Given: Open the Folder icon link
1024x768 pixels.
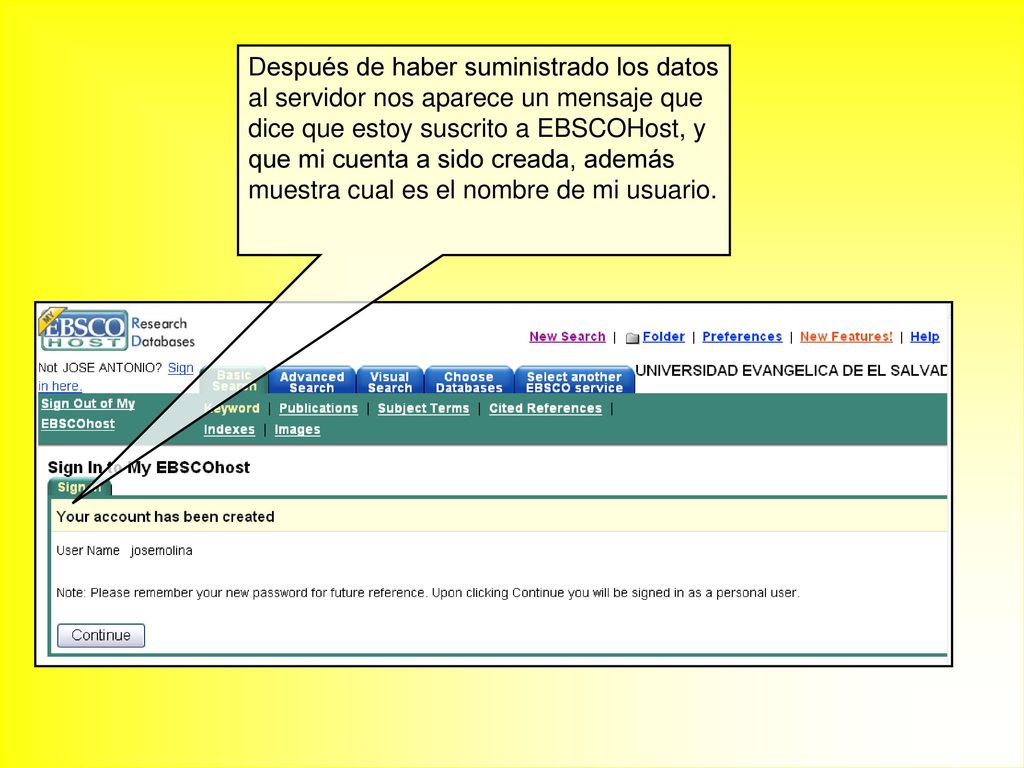Looking at the screenshot, I should coord(632,338).
